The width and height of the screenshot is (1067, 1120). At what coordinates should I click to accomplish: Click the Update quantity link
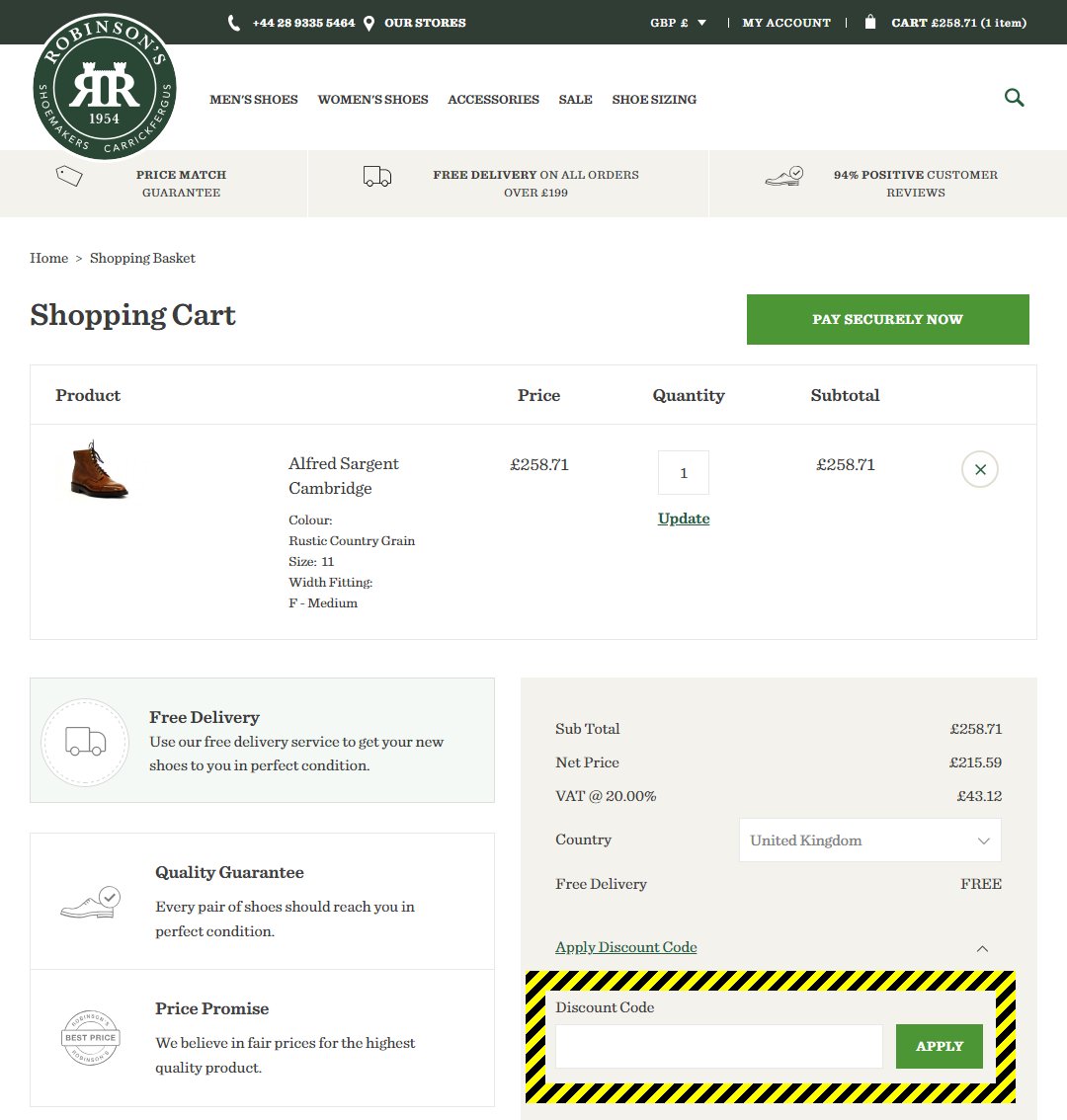click(684, 519)
